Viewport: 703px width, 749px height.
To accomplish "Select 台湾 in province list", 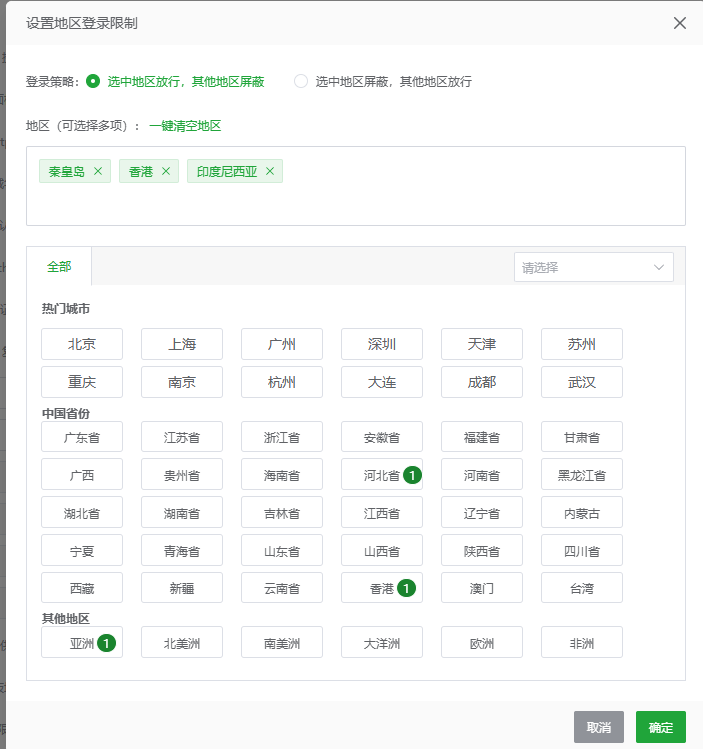I will (582, 588).
